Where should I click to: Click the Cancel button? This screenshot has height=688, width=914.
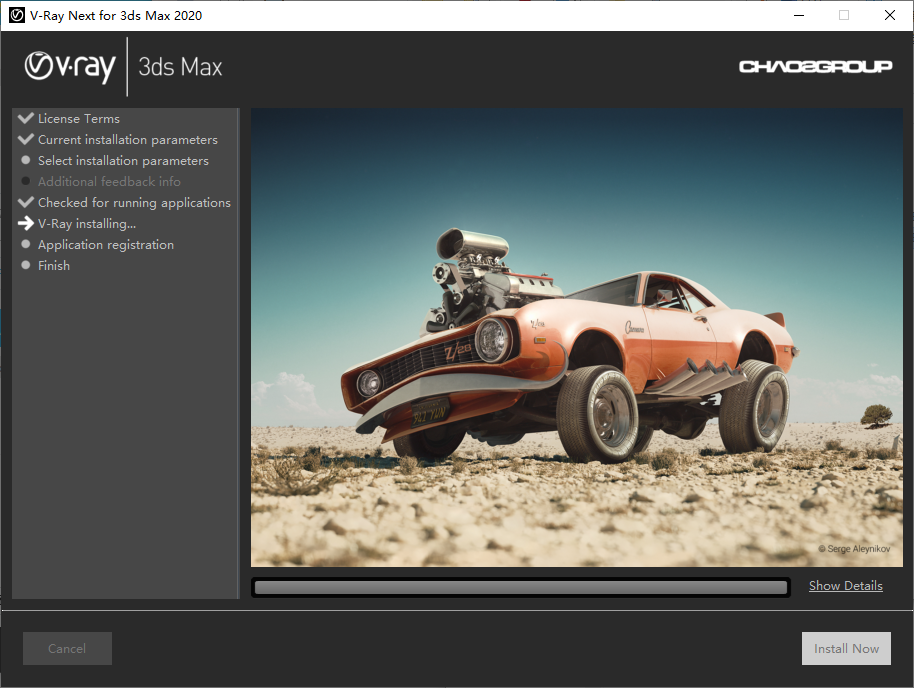click(66, 648)
